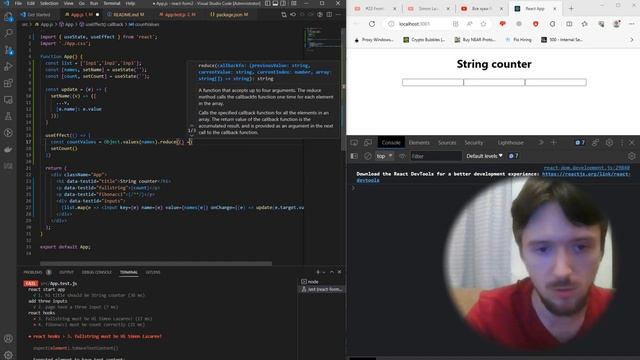Open the browser profile avatar
Viewport: 640px width, 360px height.
coord(616,24)
